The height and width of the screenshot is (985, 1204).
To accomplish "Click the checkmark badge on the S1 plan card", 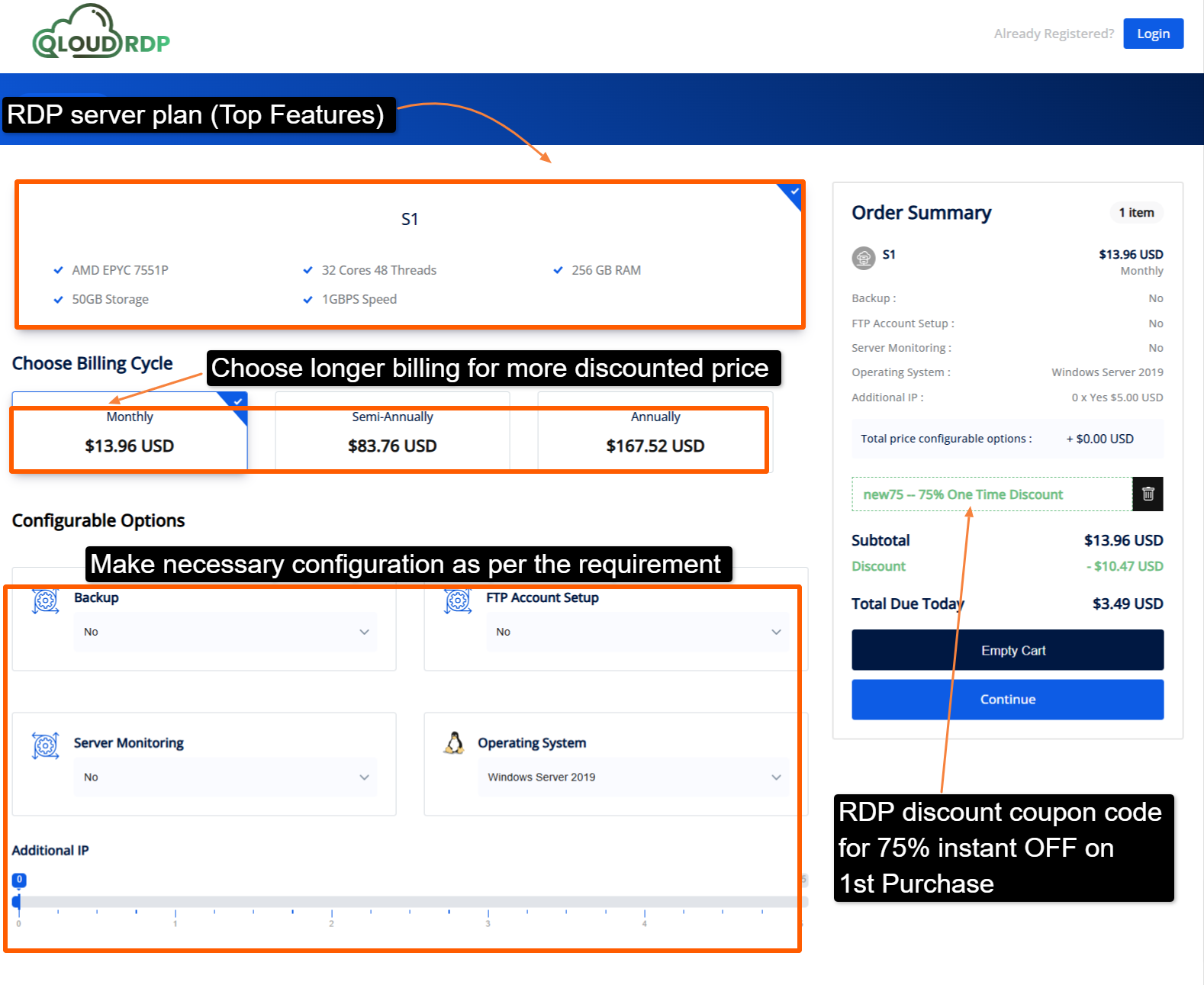I will tap(791, 194).
